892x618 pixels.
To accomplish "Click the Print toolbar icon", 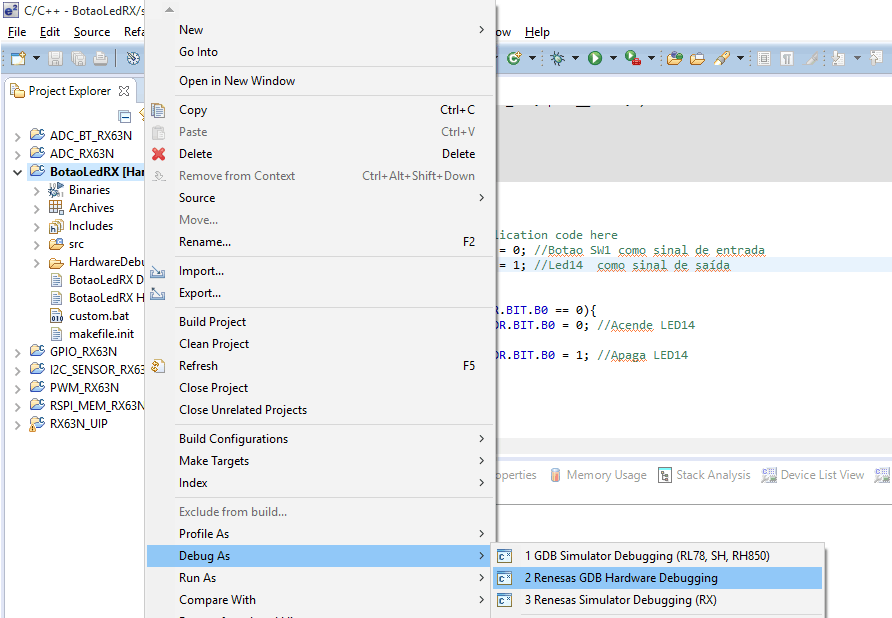I will point(101,58).
